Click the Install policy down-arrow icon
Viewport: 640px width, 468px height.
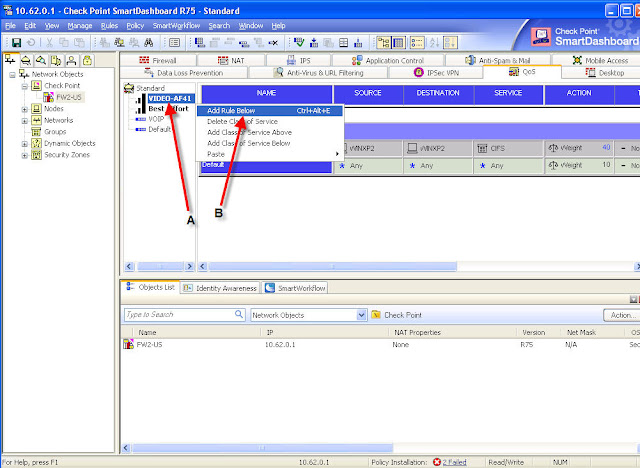[x=314, y=42]
